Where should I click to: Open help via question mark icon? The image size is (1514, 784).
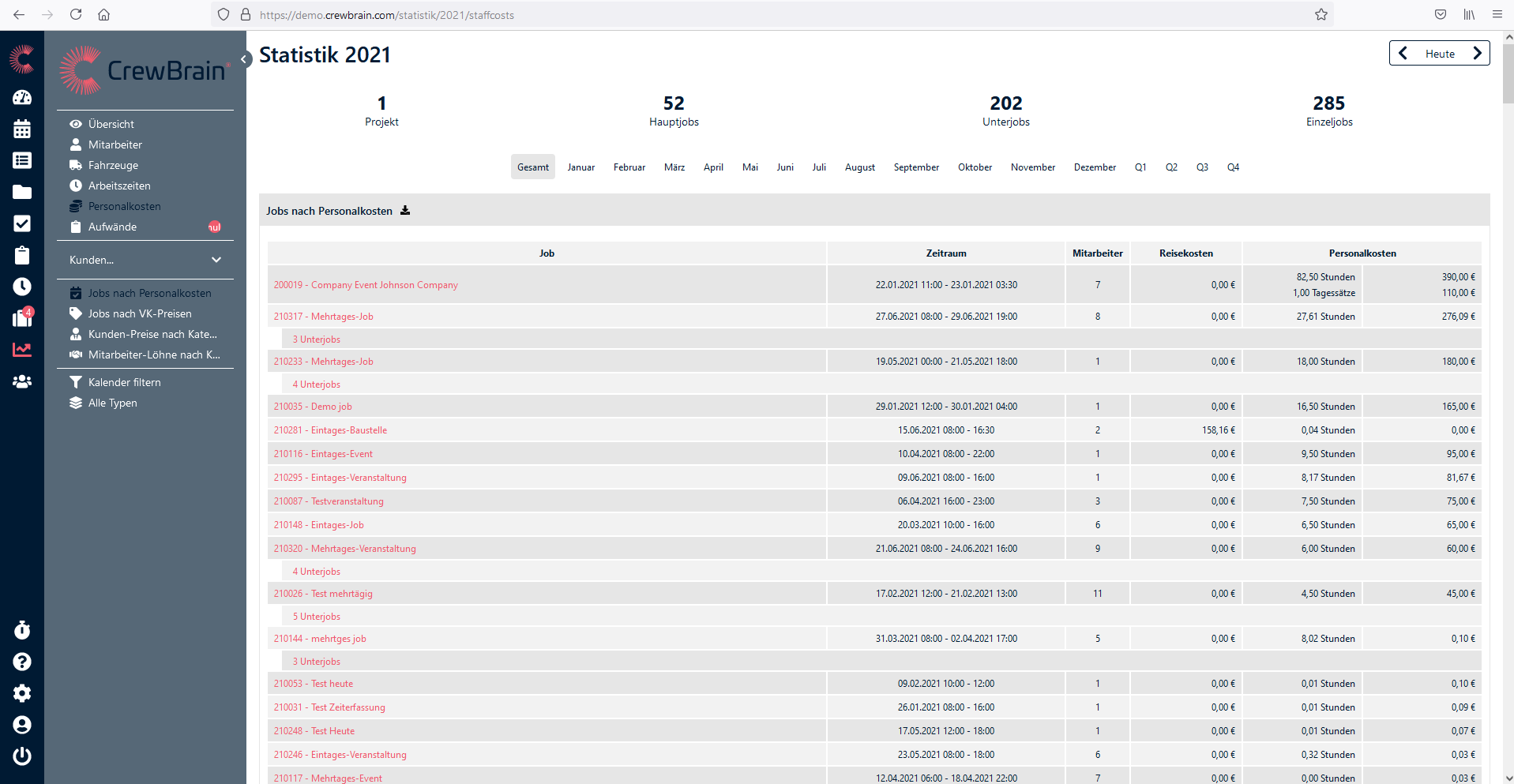click(x=22, y=662)
